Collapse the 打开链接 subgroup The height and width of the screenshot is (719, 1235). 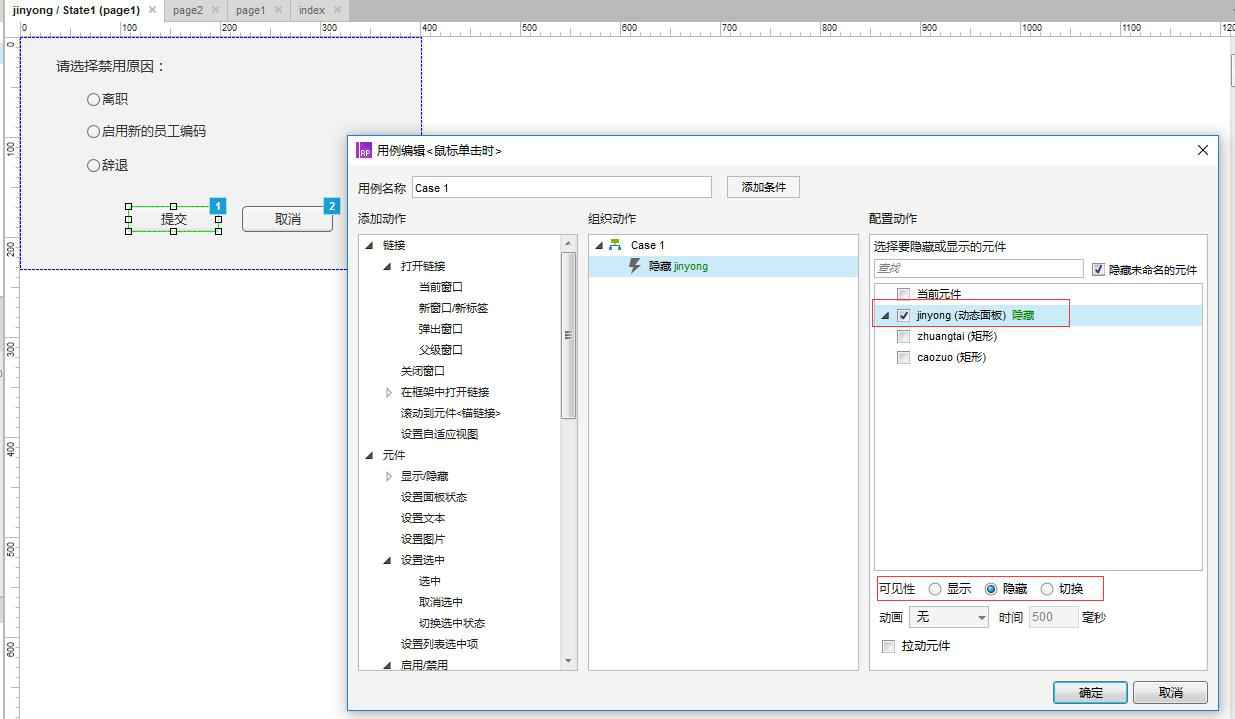pyautogui.click(x=387, y=266)
